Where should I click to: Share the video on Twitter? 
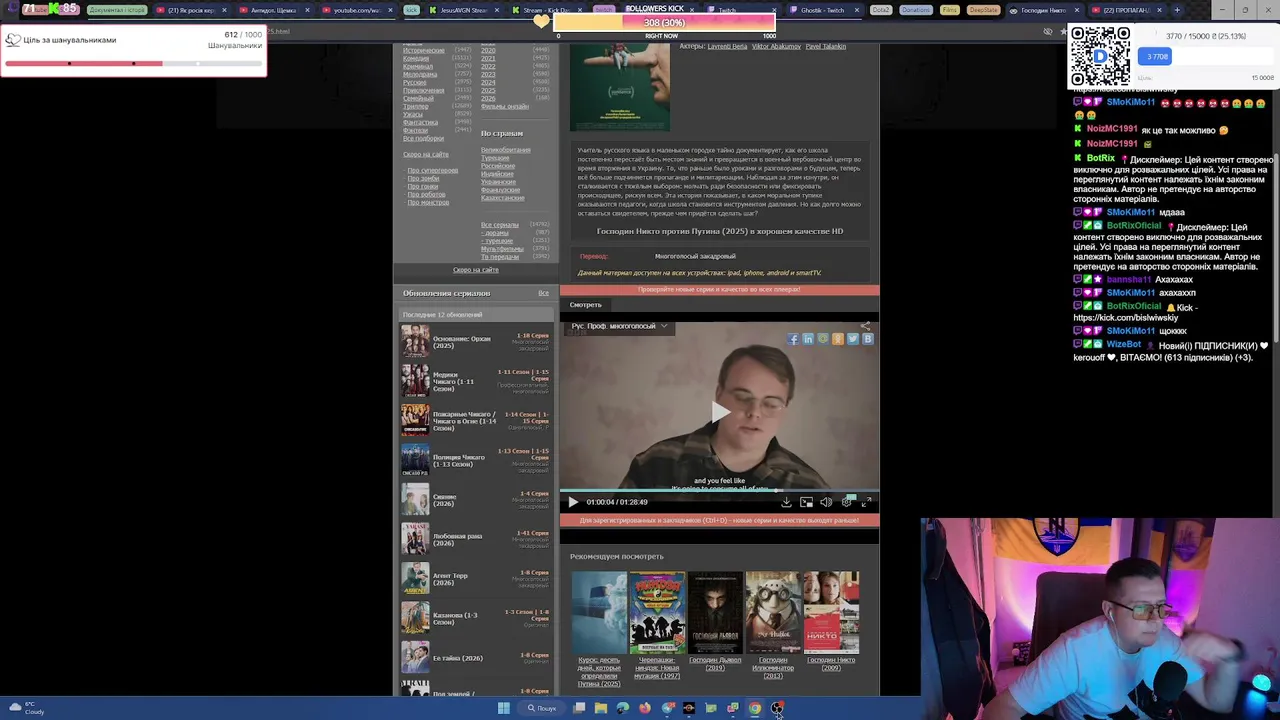click(853, 339)
